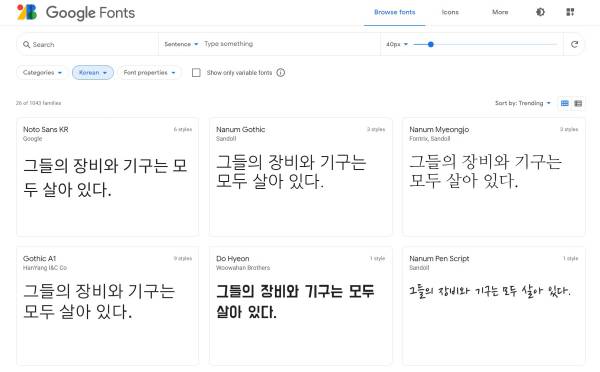Click HanYang I&C Co designer name
Screen dimensions: 600x372
click(x=45, y=268)
